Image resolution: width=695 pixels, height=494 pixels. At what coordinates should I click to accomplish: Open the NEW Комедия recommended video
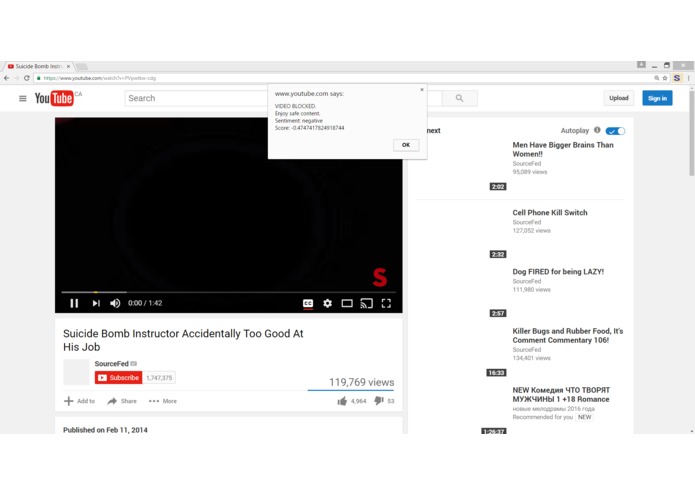pos(561,394)
